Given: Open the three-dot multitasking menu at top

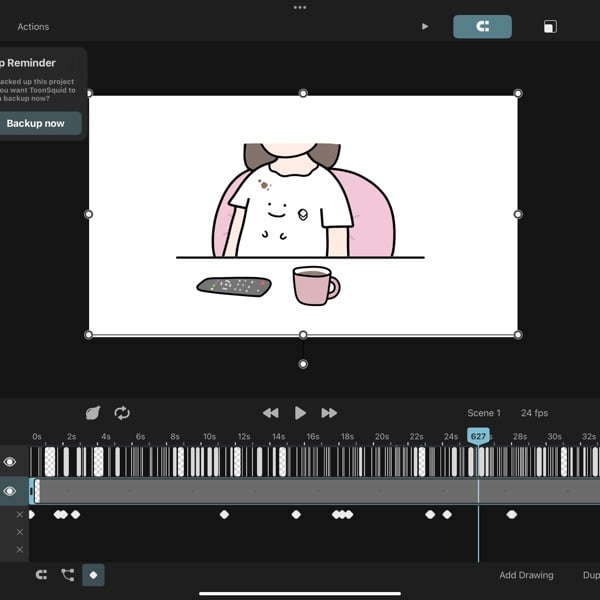Looking at the screenshot, I should tap(300, 7).
